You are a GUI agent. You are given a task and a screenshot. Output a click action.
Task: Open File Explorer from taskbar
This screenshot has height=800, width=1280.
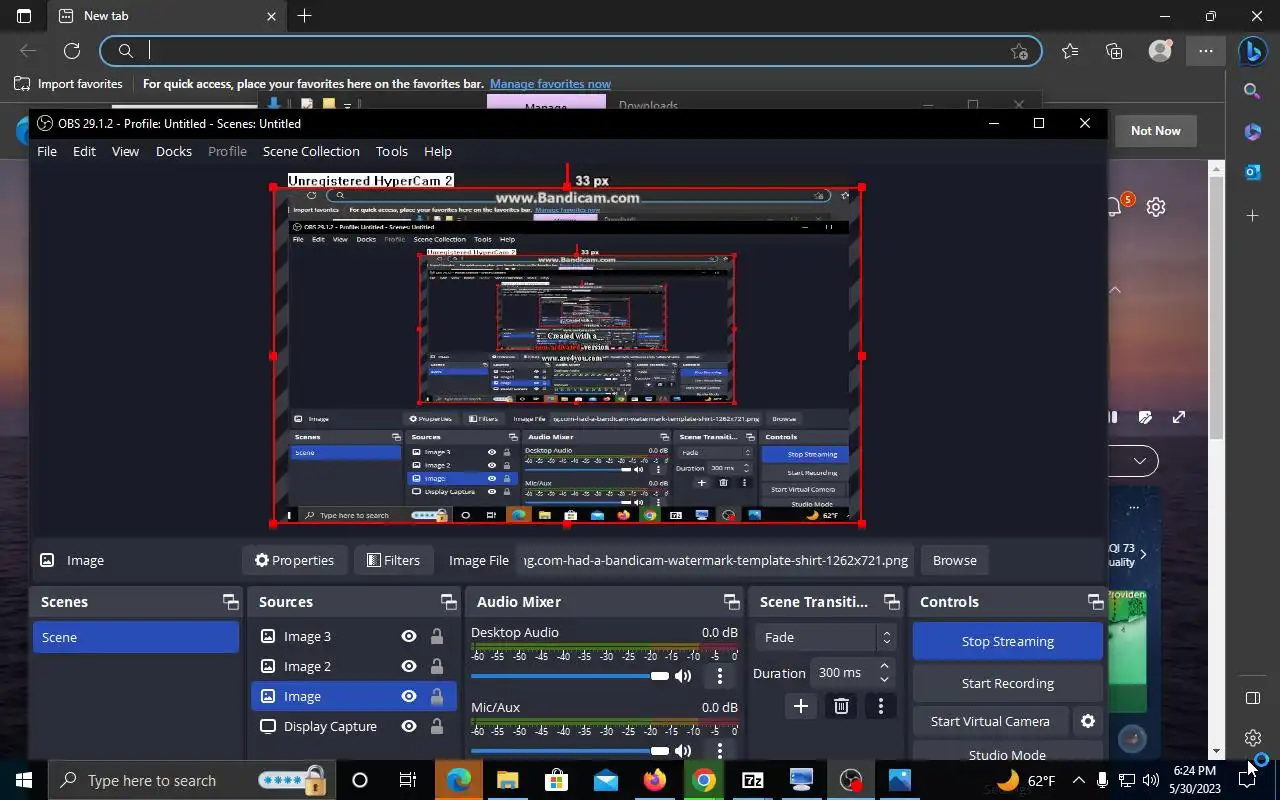coord(508,780)
